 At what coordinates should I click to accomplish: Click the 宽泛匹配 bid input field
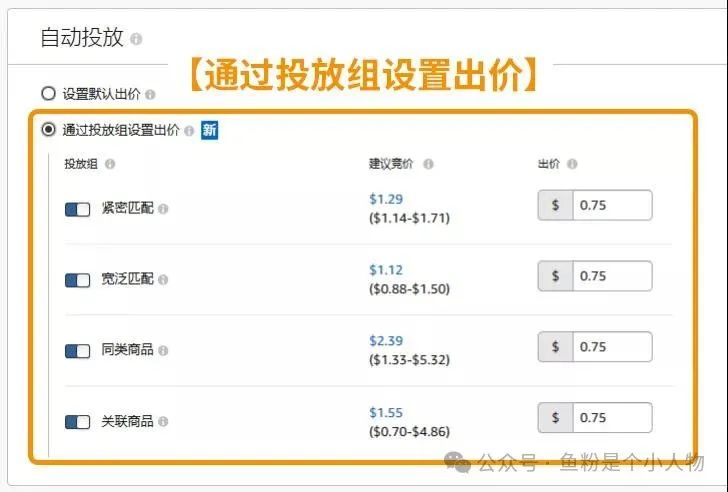tap(612, 276)
